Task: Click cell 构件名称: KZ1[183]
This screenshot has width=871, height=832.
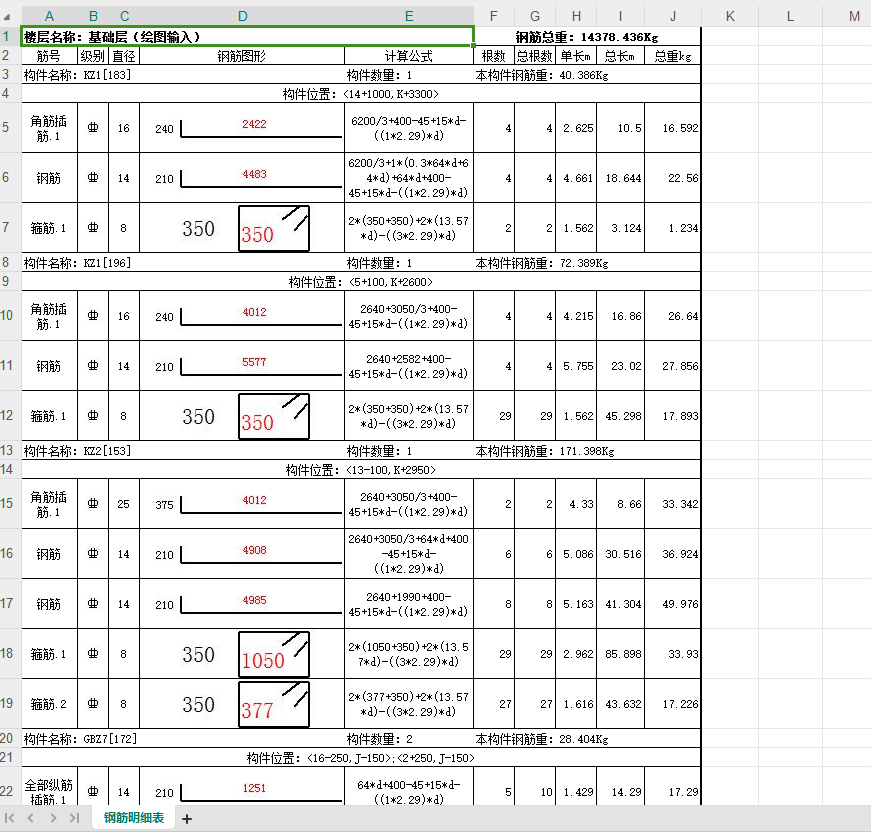Action: click(78, 75)
